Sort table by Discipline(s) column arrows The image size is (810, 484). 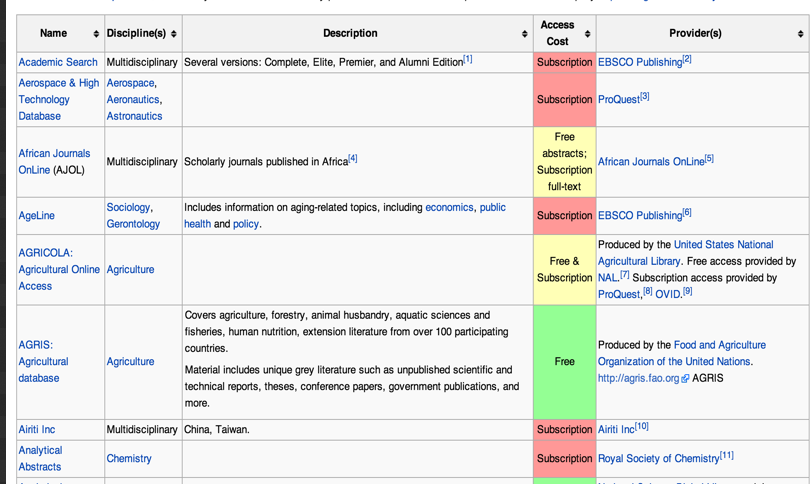point(174,34)
